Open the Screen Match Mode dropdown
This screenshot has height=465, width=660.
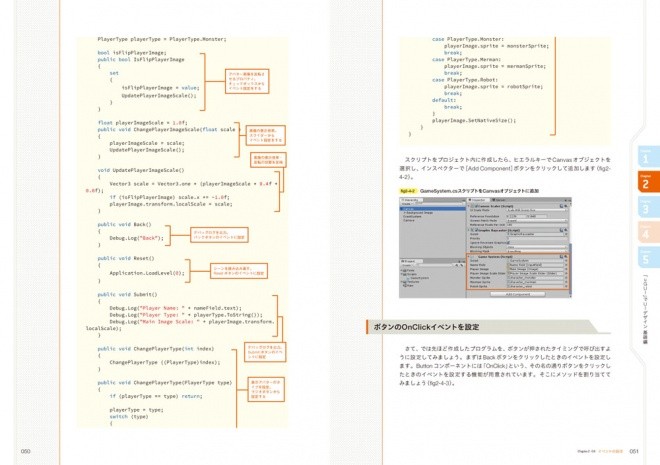coord(537,221)
